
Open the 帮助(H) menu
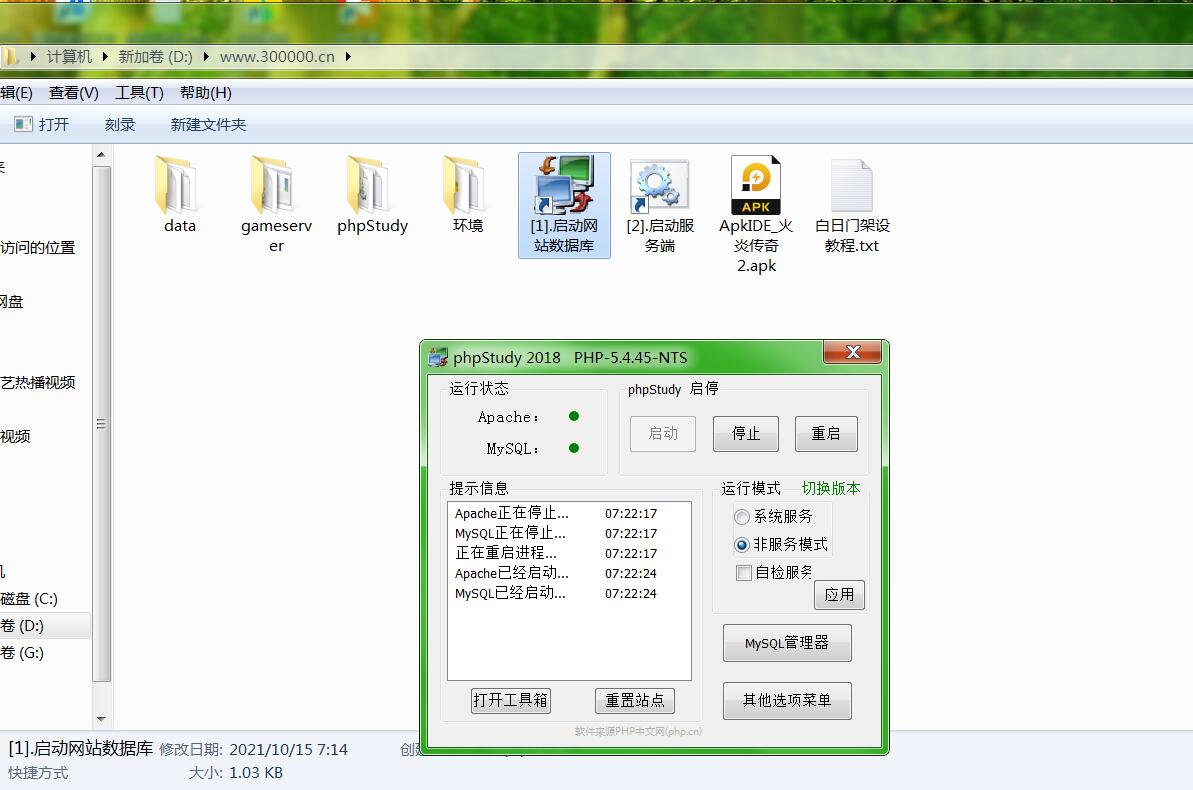point(205,93)
